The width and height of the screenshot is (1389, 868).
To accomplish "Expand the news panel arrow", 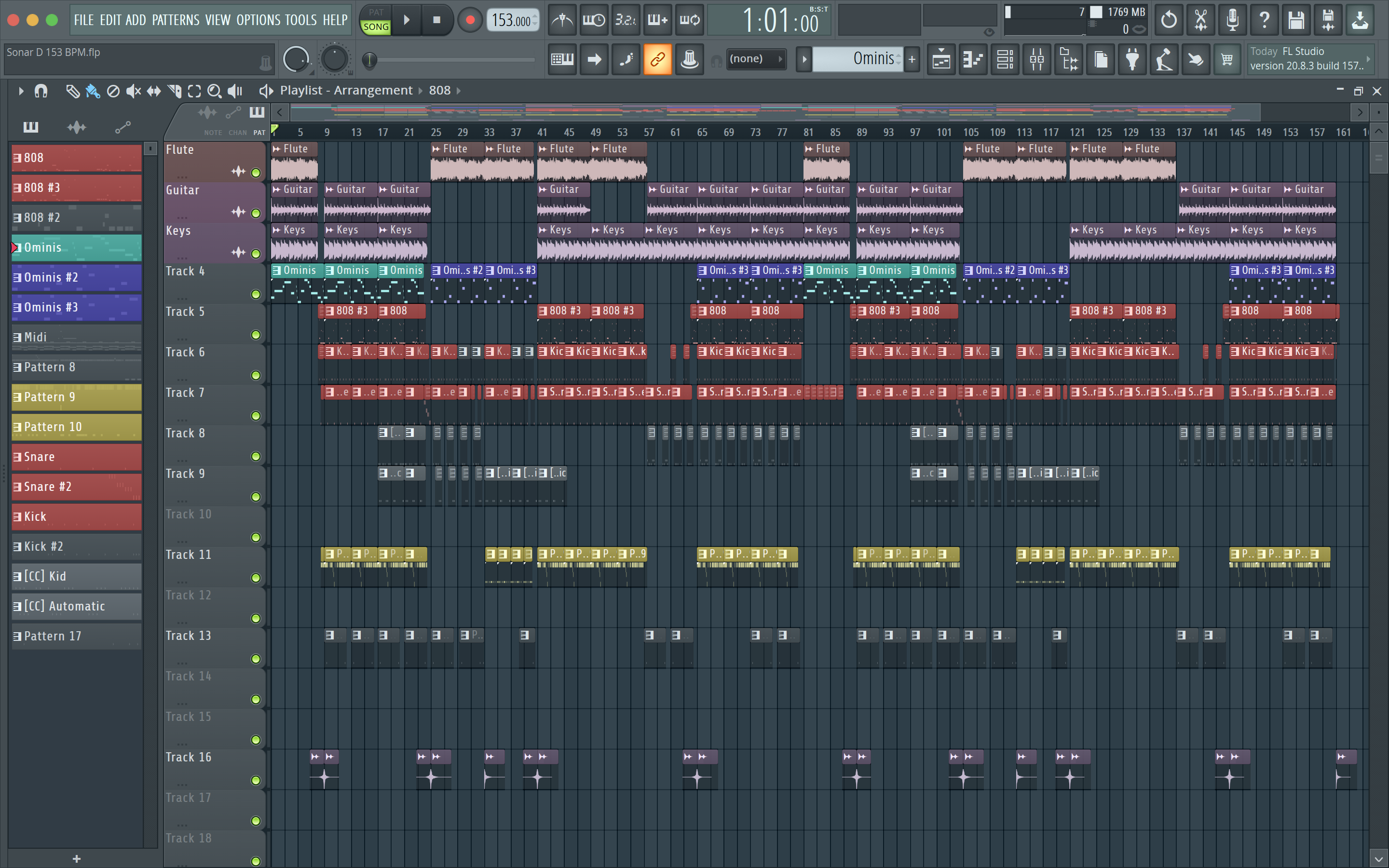I will tap(1368, 59).
